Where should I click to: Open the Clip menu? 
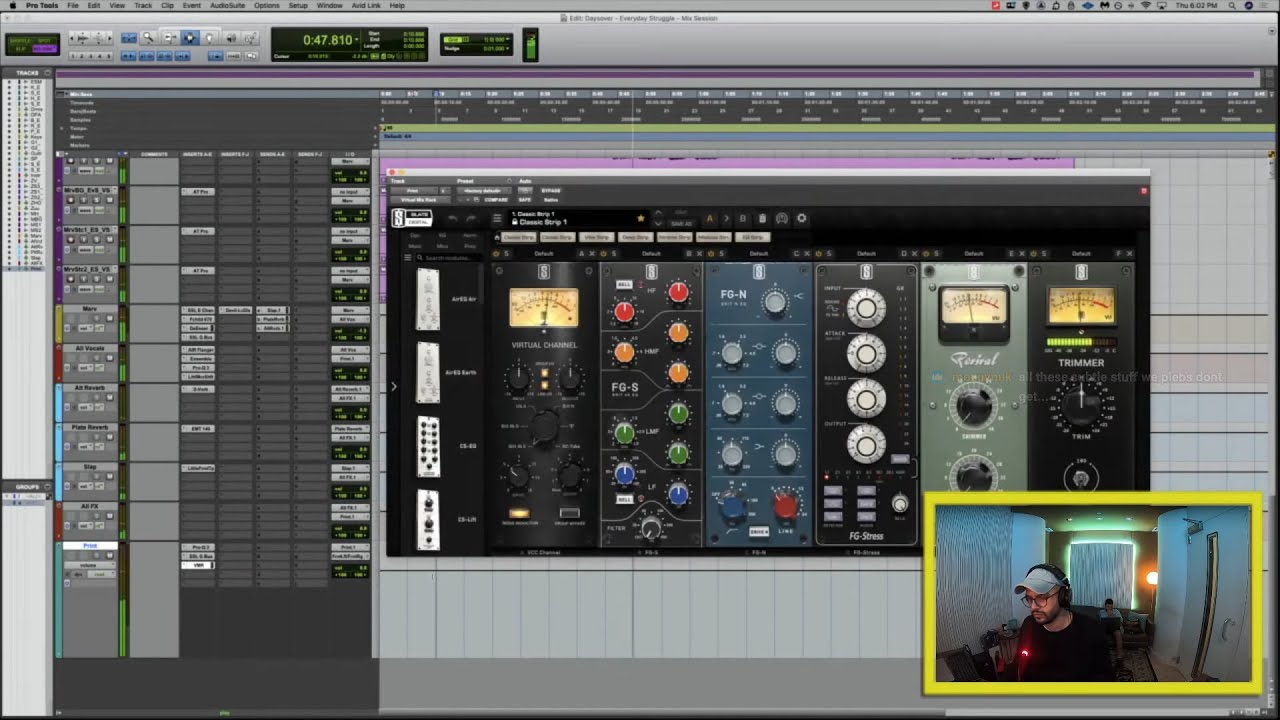(167, 5)
